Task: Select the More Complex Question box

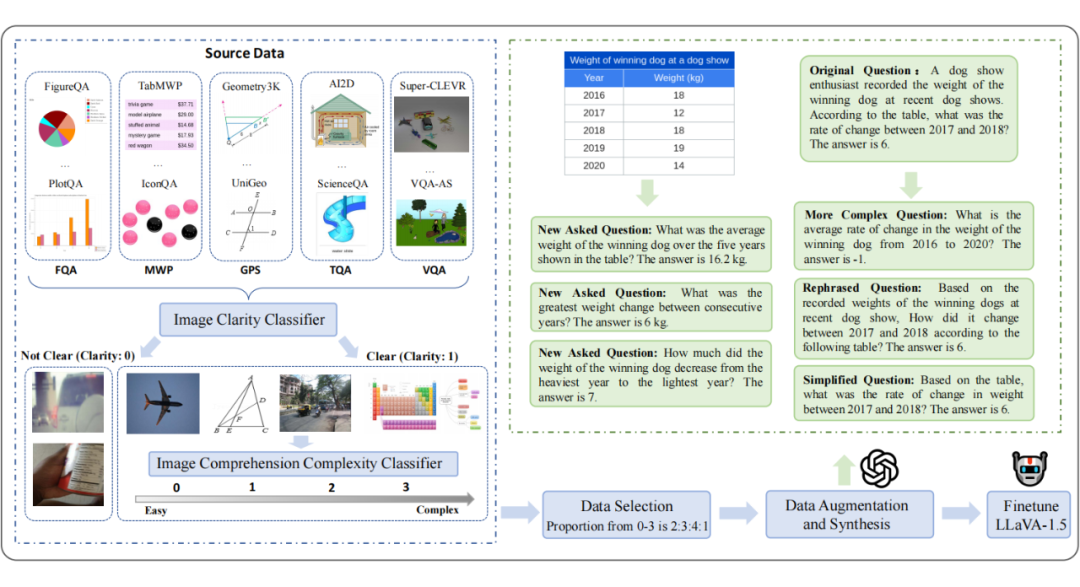Action: point(914,236)
